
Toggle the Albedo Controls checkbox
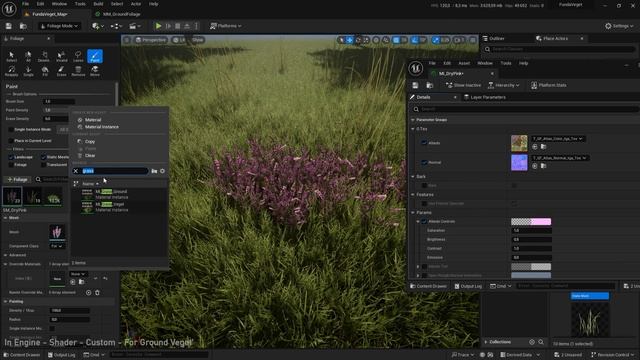424,221
